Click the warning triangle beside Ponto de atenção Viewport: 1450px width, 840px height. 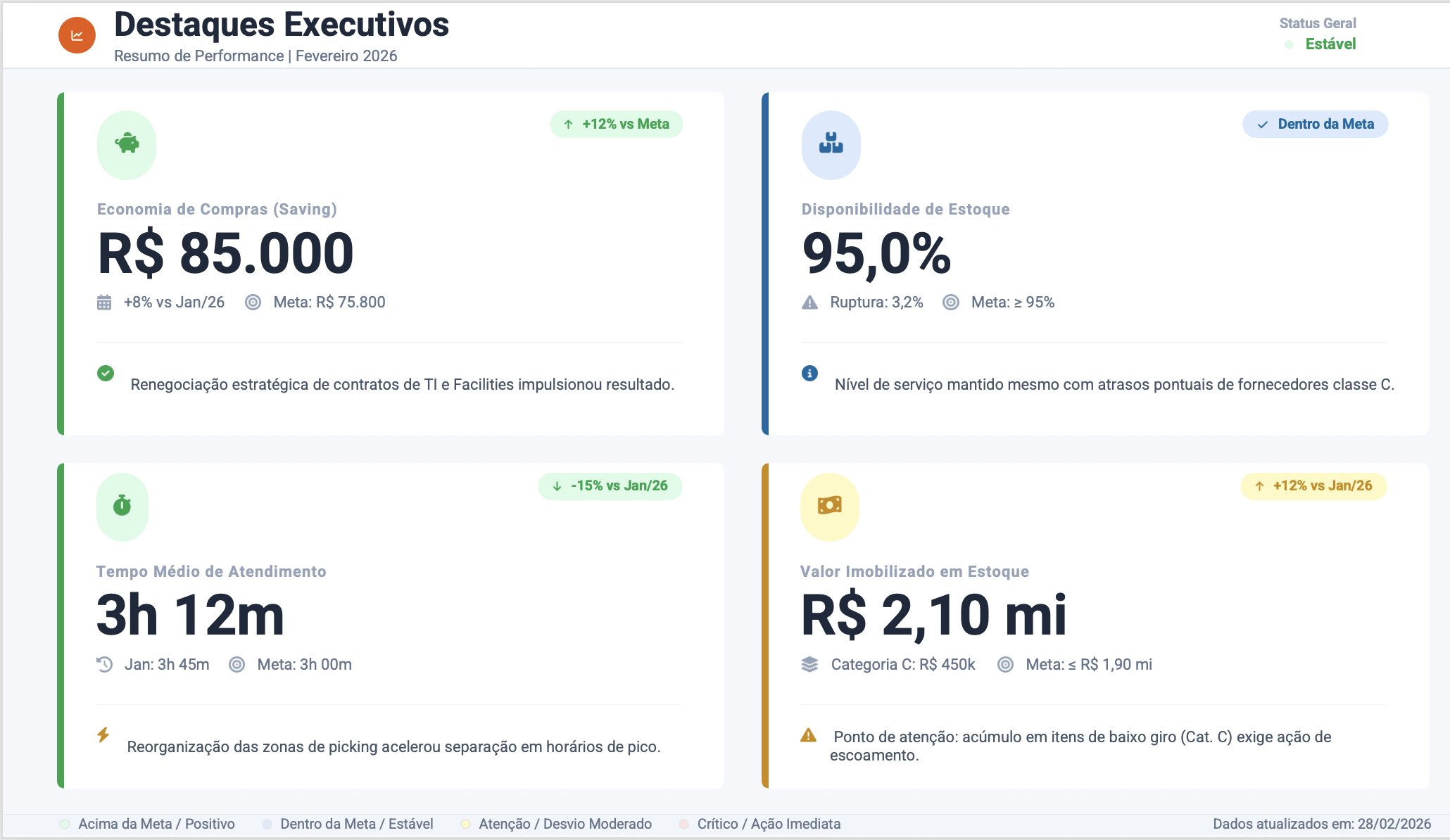coord(809,735)
